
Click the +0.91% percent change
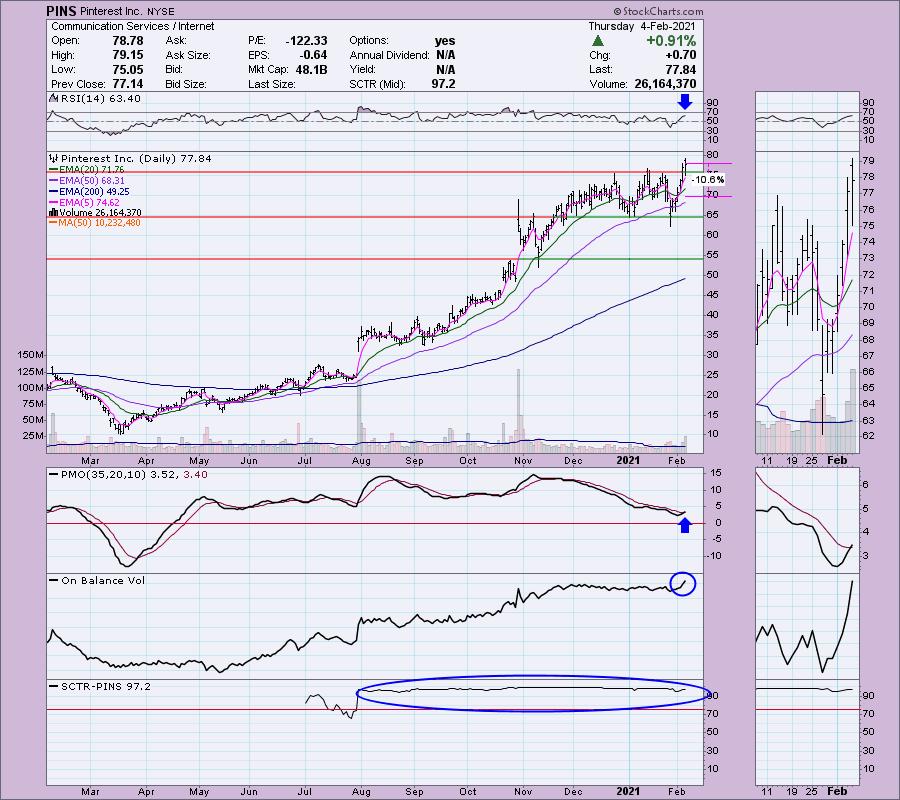(671, 41)
